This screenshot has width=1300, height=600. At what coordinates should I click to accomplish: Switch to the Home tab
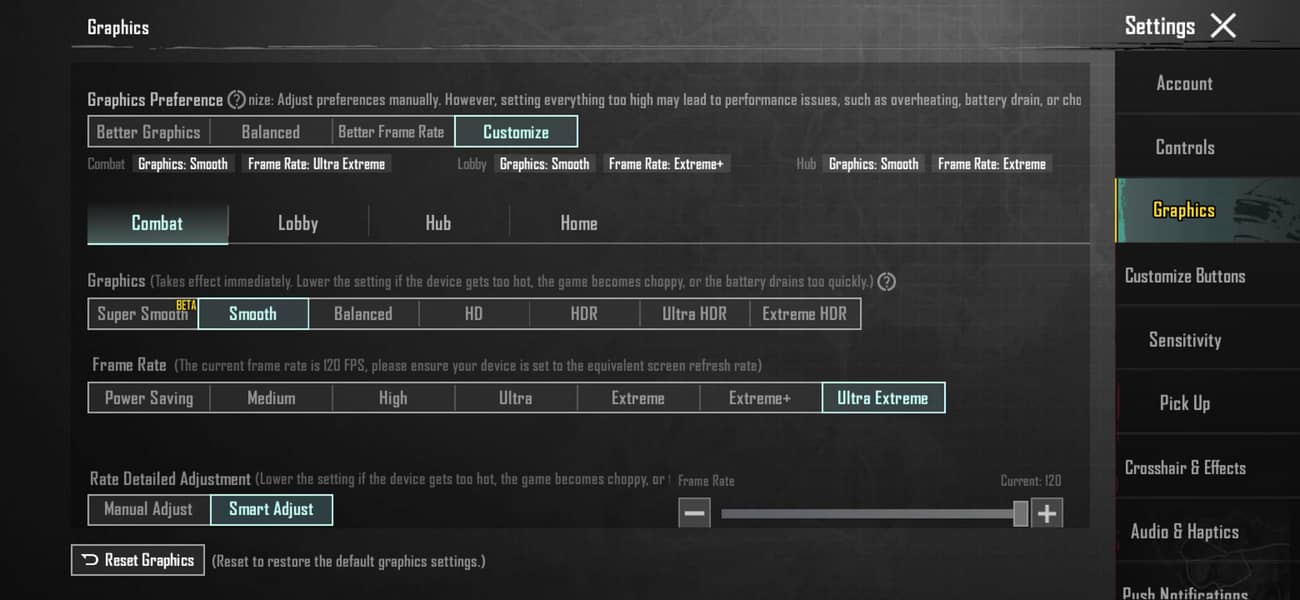coord(579,224)
